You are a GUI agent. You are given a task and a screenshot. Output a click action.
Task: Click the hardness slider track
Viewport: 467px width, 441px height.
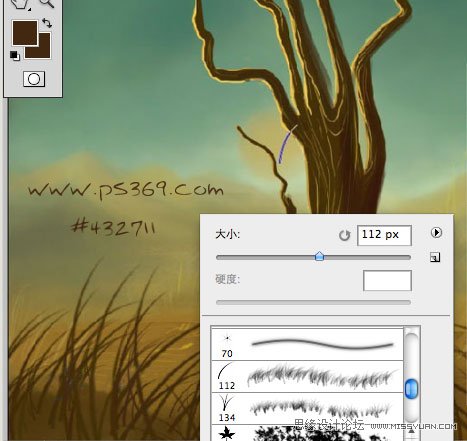pyautogui.click(x=313, y=302)
